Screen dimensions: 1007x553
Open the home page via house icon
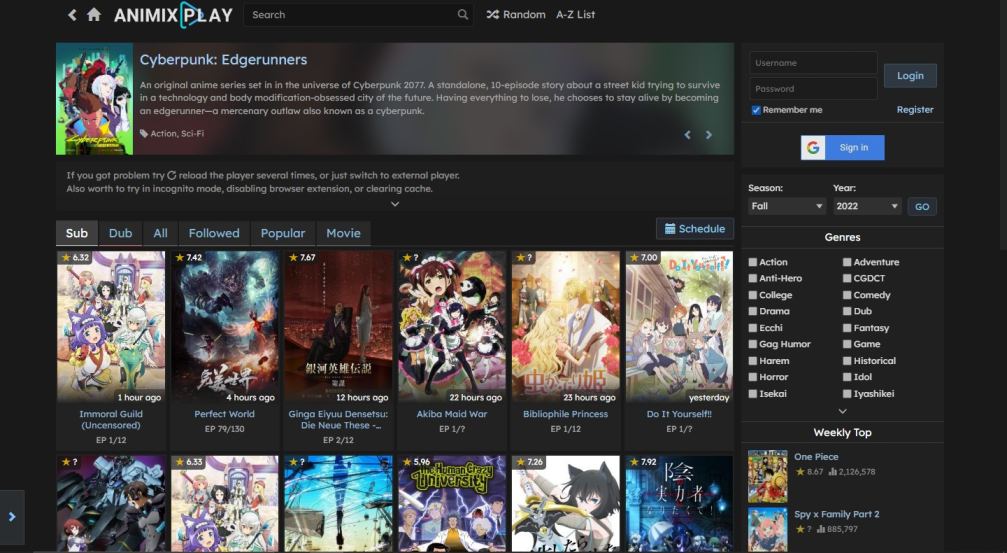(94, 14)
